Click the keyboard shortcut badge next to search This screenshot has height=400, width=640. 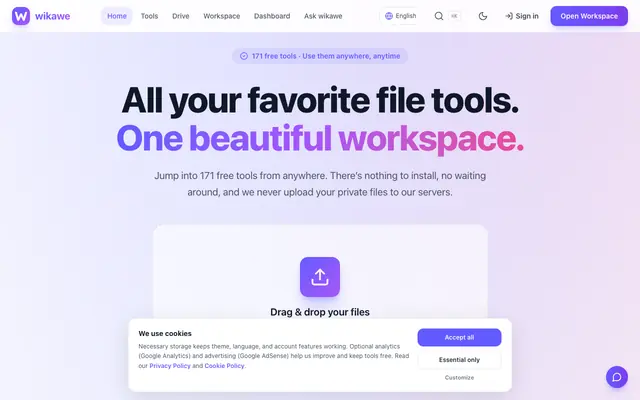(x=454, y=16)
